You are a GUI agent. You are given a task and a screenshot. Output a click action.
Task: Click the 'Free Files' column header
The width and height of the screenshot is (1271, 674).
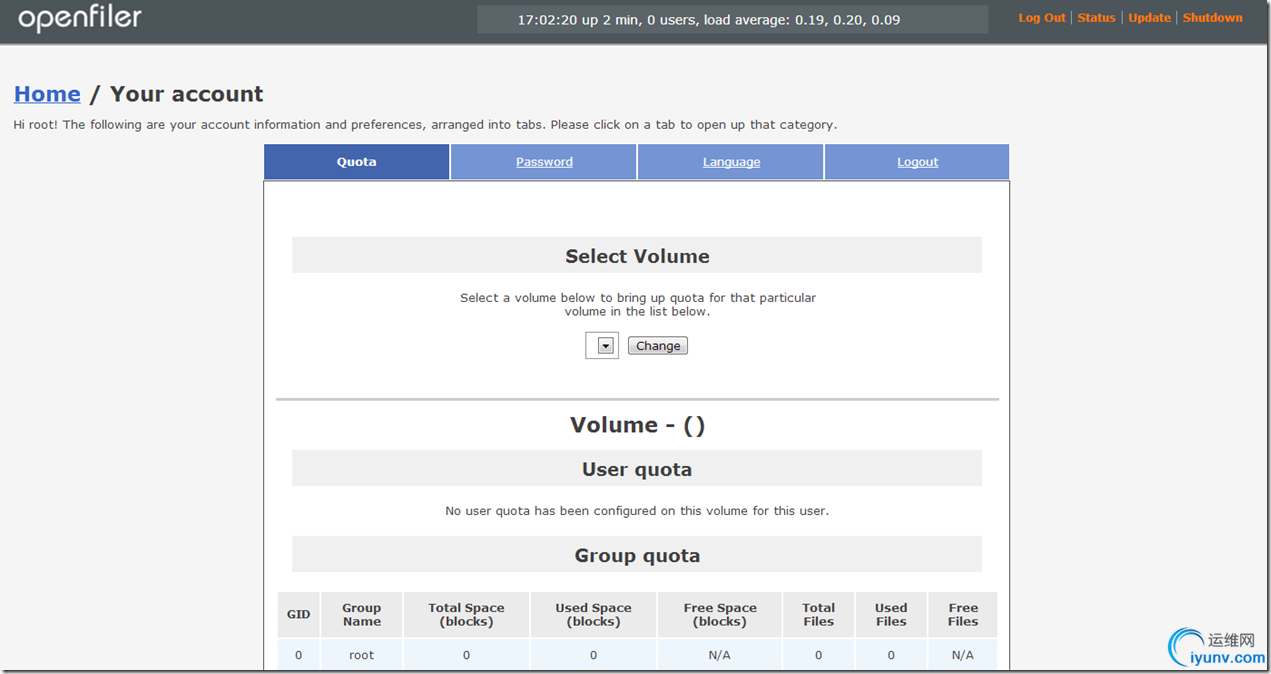pyautogui.click(x=963, y=615)
